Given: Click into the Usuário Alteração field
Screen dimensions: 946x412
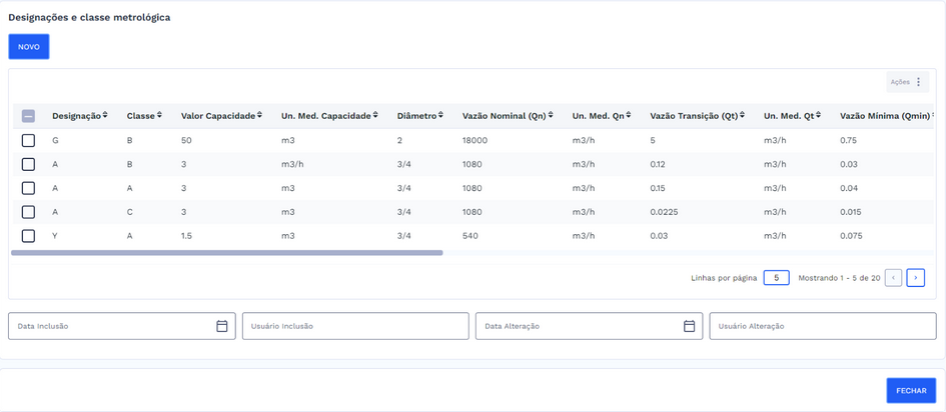Looking at the screenshot, I should (x=822, y=326).
